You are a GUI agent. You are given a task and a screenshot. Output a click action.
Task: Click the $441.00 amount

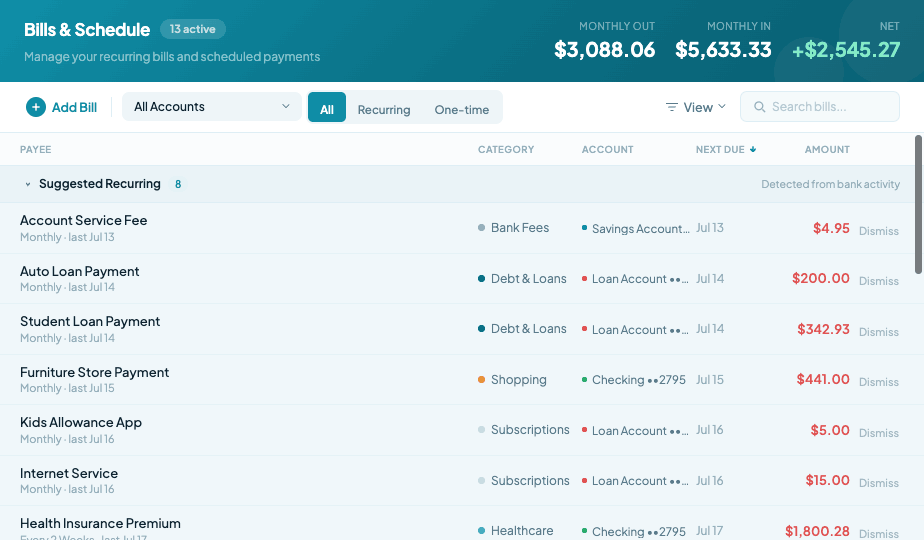click(x=823, y=379)
